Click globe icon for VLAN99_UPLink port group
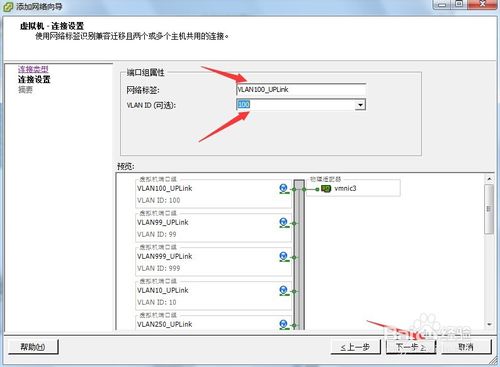Screen dimensions: 500x367 tap(283, 222)
